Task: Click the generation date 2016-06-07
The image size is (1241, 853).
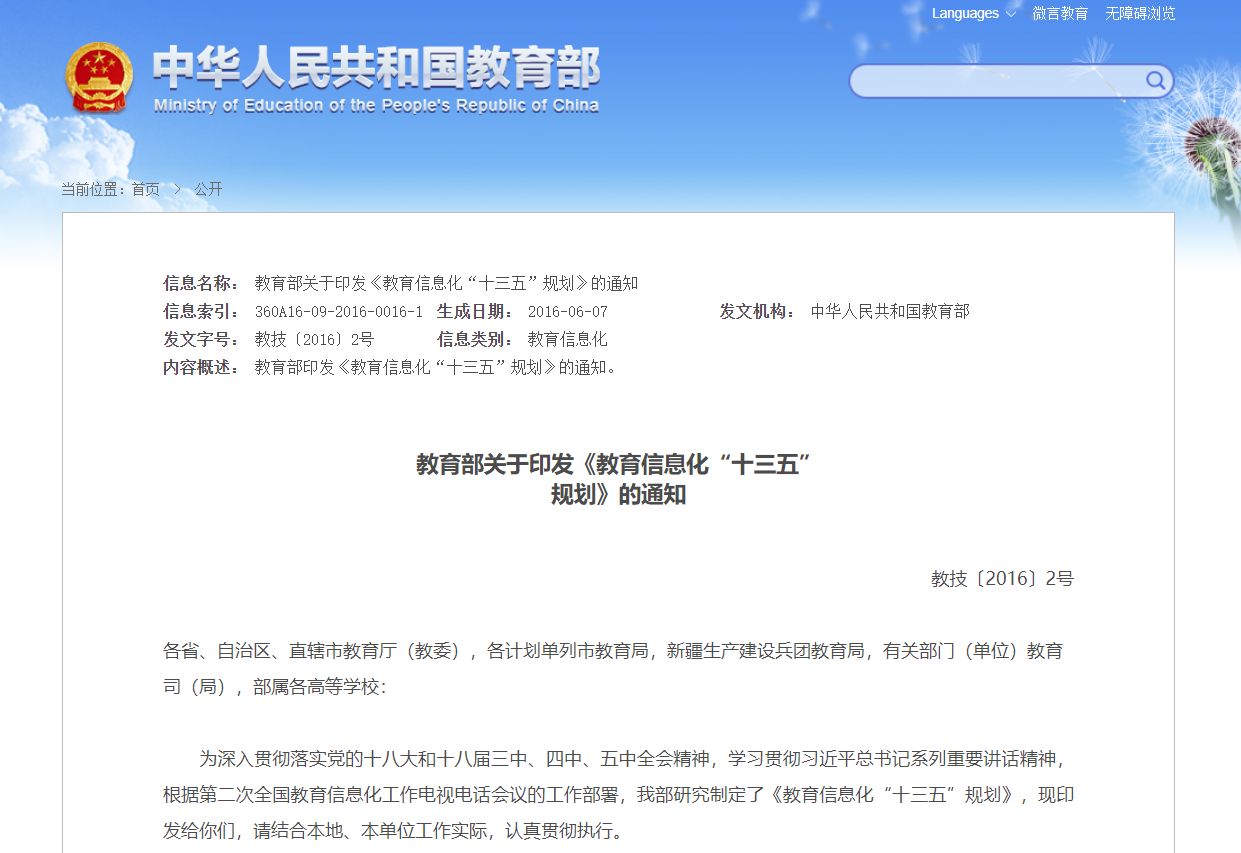Action: tap(567, 311)
